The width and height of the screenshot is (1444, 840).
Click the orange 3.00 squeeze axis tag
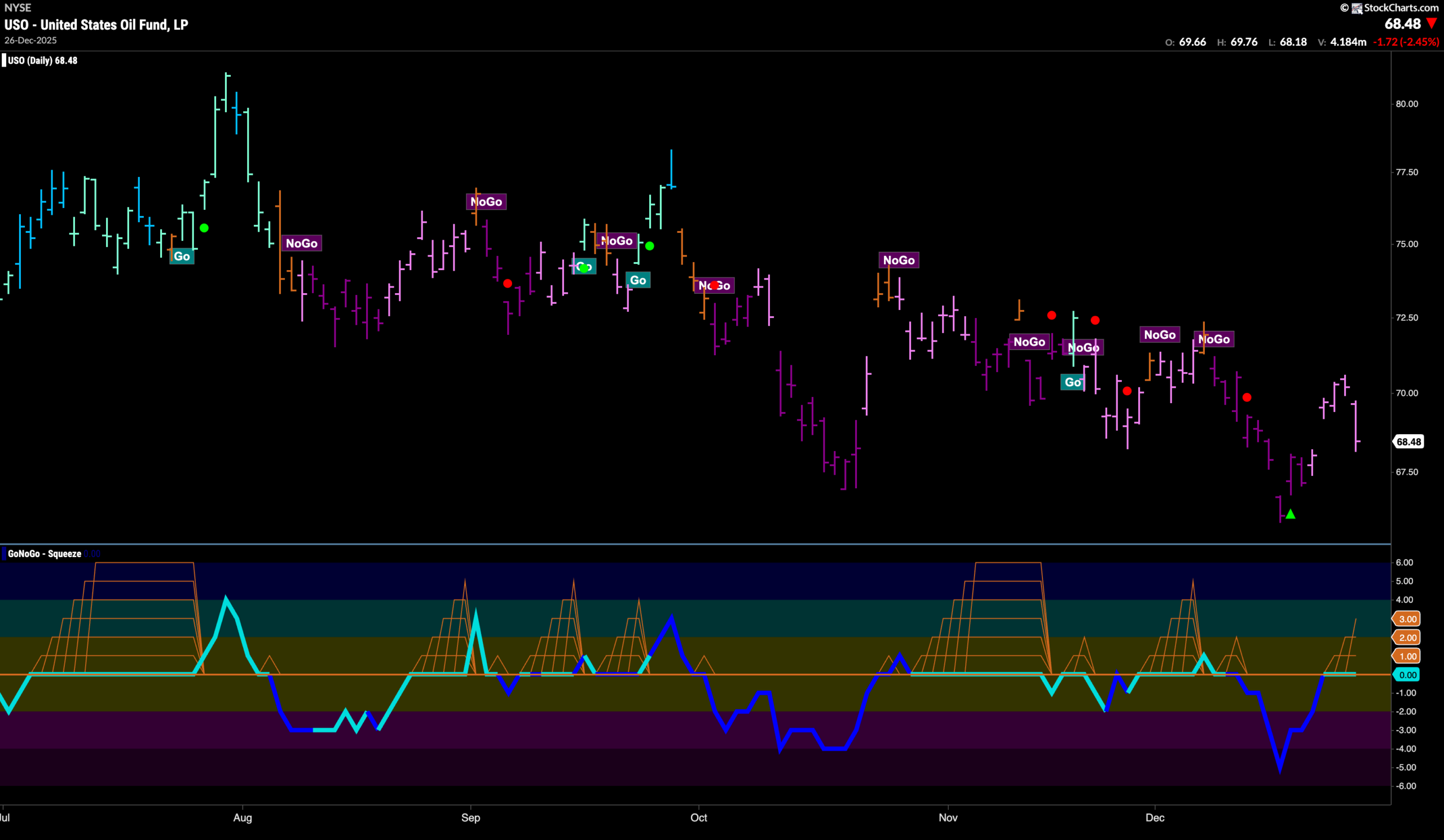[x=1407, y=619]
